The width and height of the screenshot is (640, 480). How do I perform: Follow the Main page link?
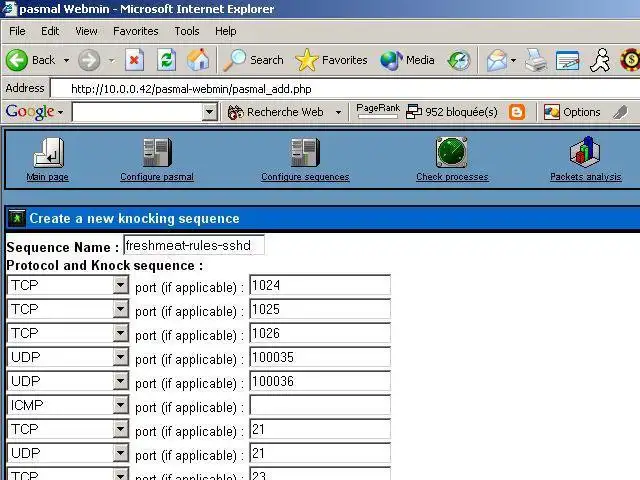[47, 177]
